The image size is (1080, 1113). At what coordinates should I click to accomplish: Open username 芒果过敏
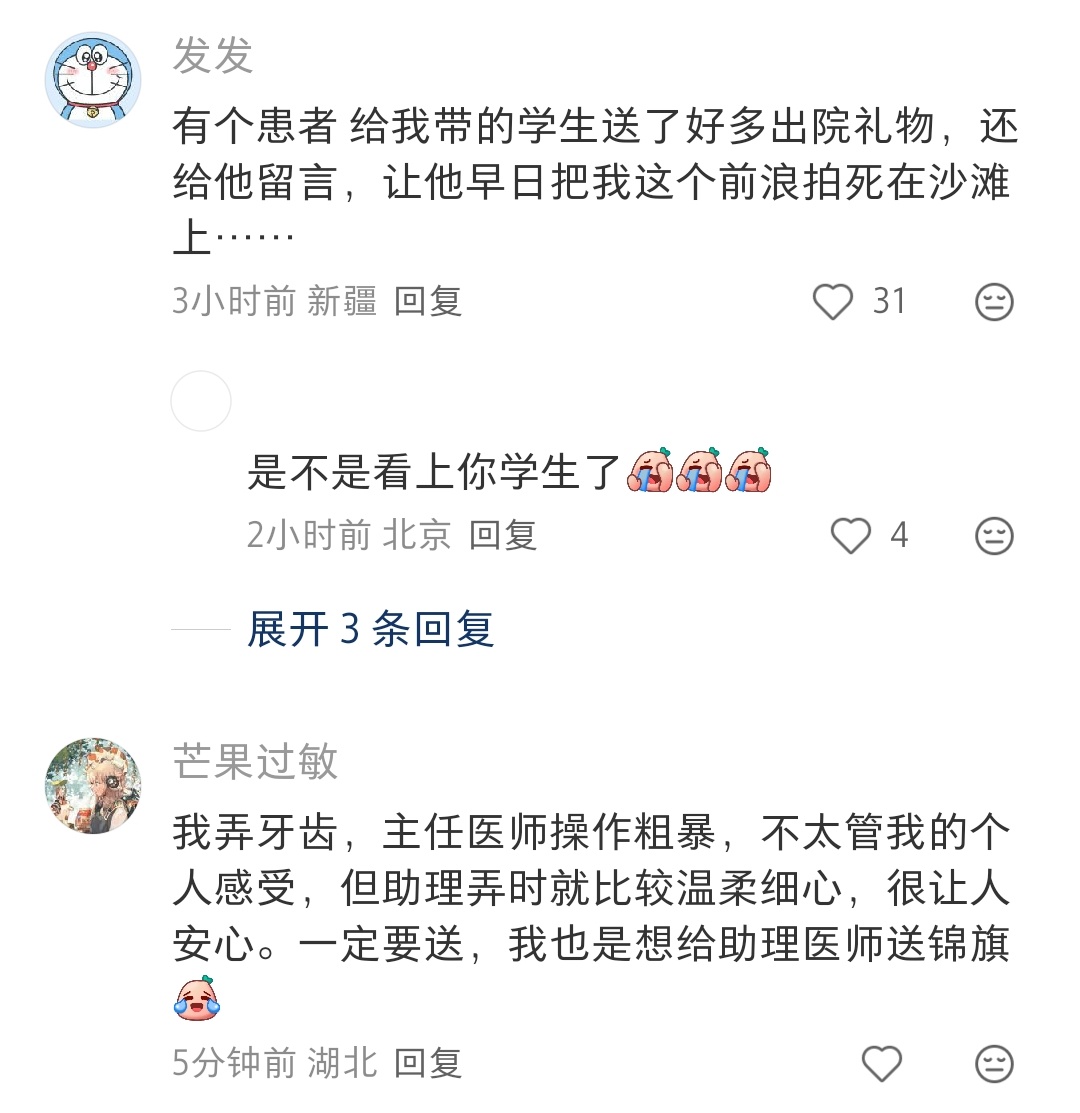pyautogui.click(x=255, y=761)
